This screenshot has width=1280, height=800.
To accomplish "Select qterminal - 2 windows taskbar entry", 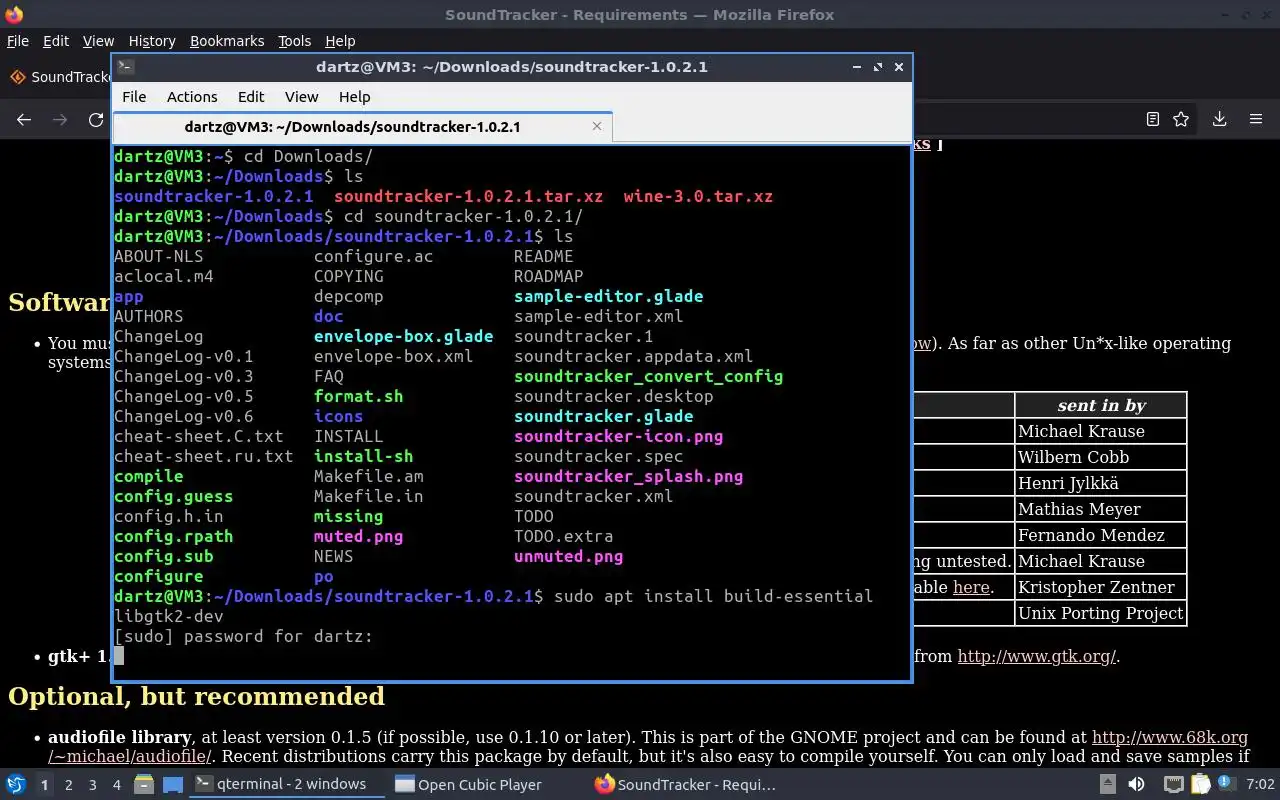I will tap(287, 784).
